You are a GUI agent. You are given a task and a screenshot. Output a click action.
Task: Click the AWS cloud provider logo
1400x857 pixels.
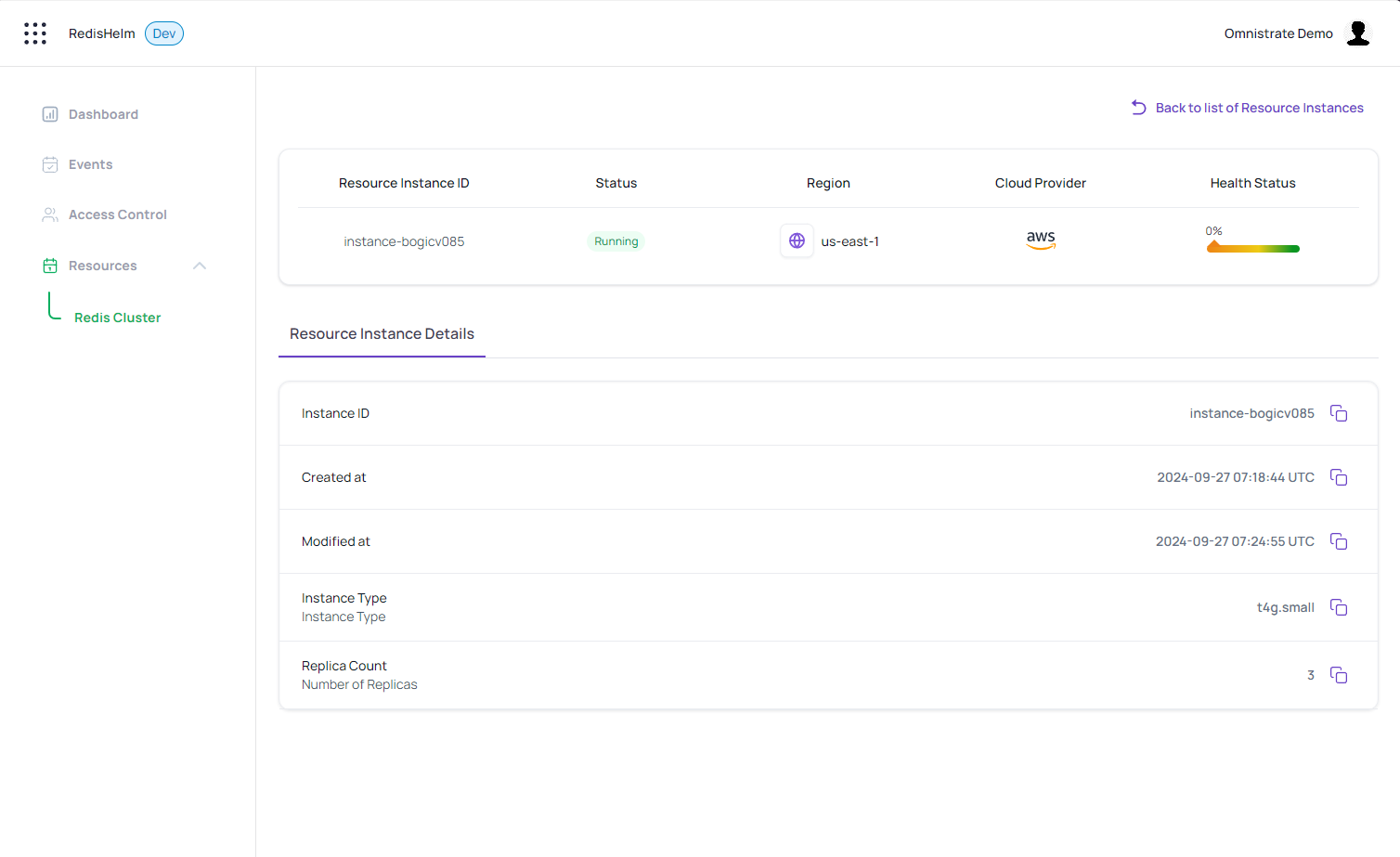1041,240
